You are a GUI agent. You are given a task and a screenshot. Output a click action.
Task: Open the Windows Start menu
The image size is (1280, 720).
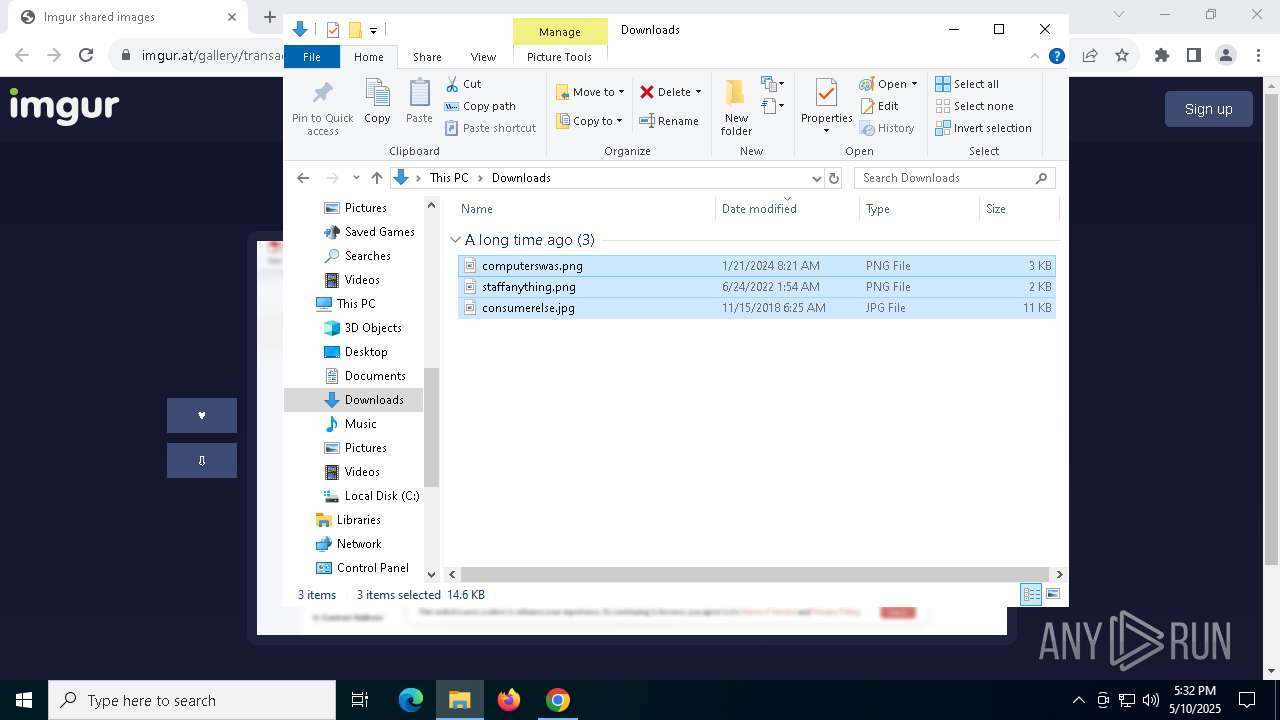[x=24, y=700]
